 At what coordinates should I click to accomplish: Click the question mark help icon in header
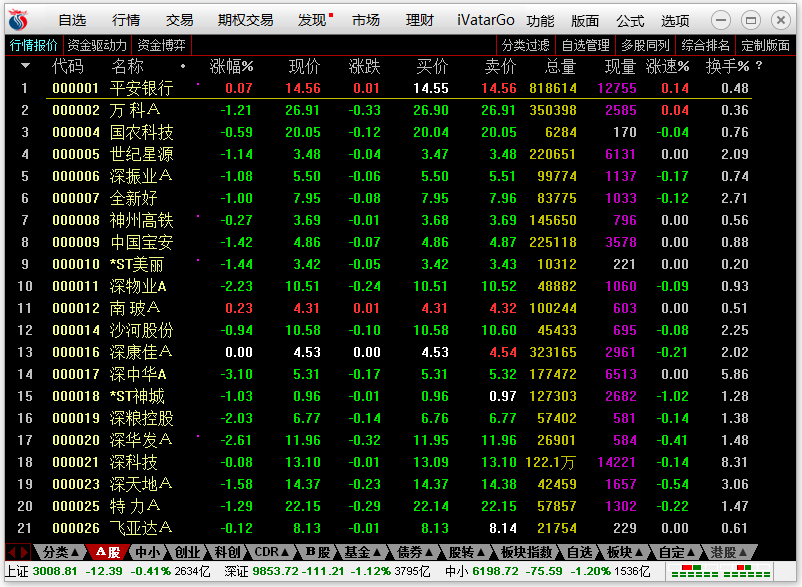point(759,65)
